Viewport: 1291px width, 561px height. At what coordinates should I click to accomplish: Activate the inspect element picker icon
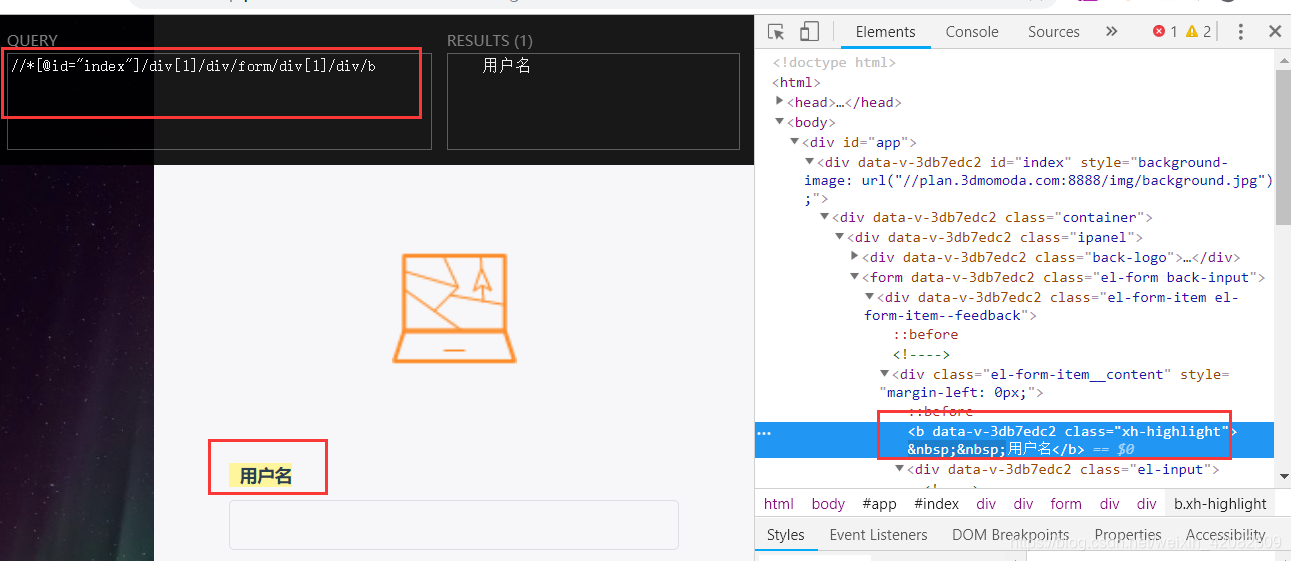click(776, 32)
